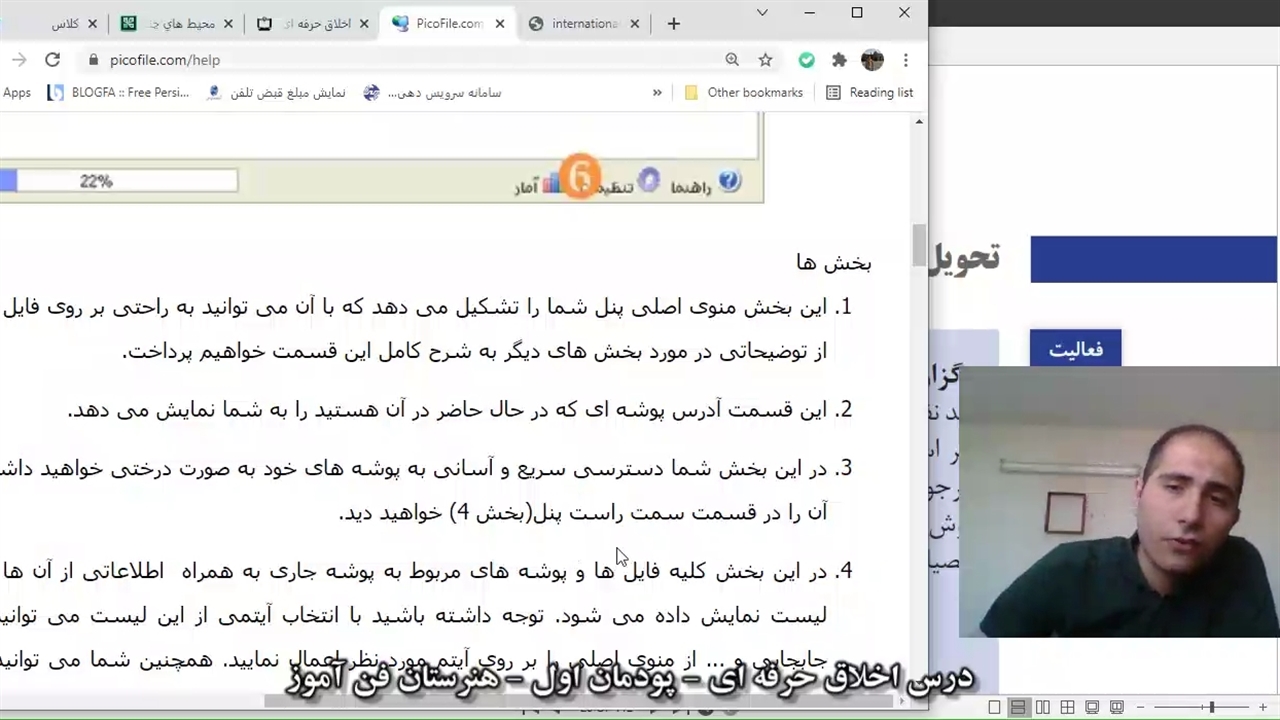This screenshot has height=720, width=1280.
Task: Toggle the four-page grid view layout
Action: [1067, 708]
